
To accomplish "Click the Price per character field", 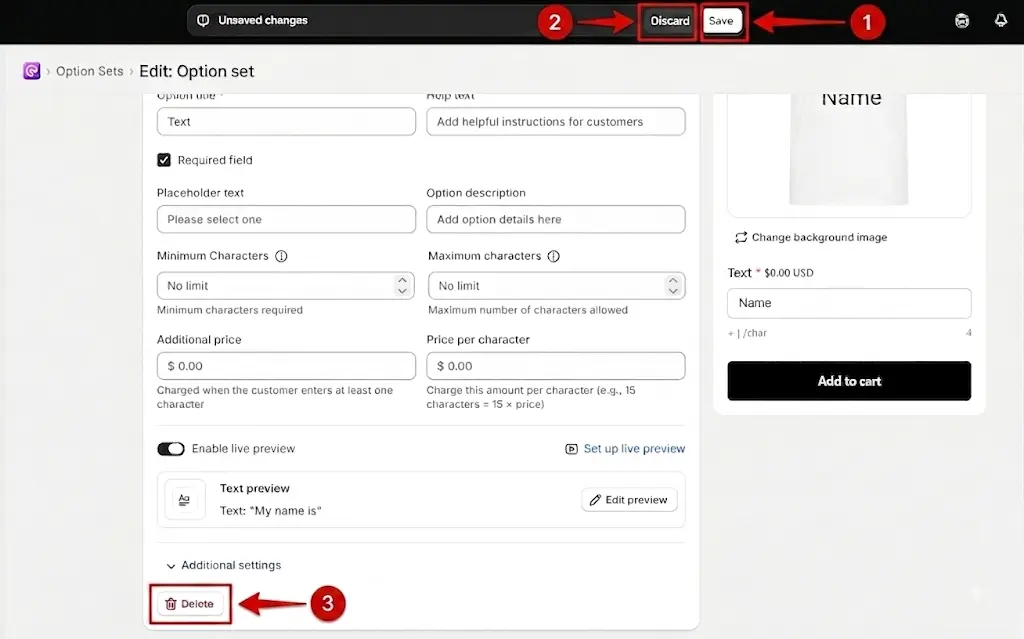I will pos(556,366).
